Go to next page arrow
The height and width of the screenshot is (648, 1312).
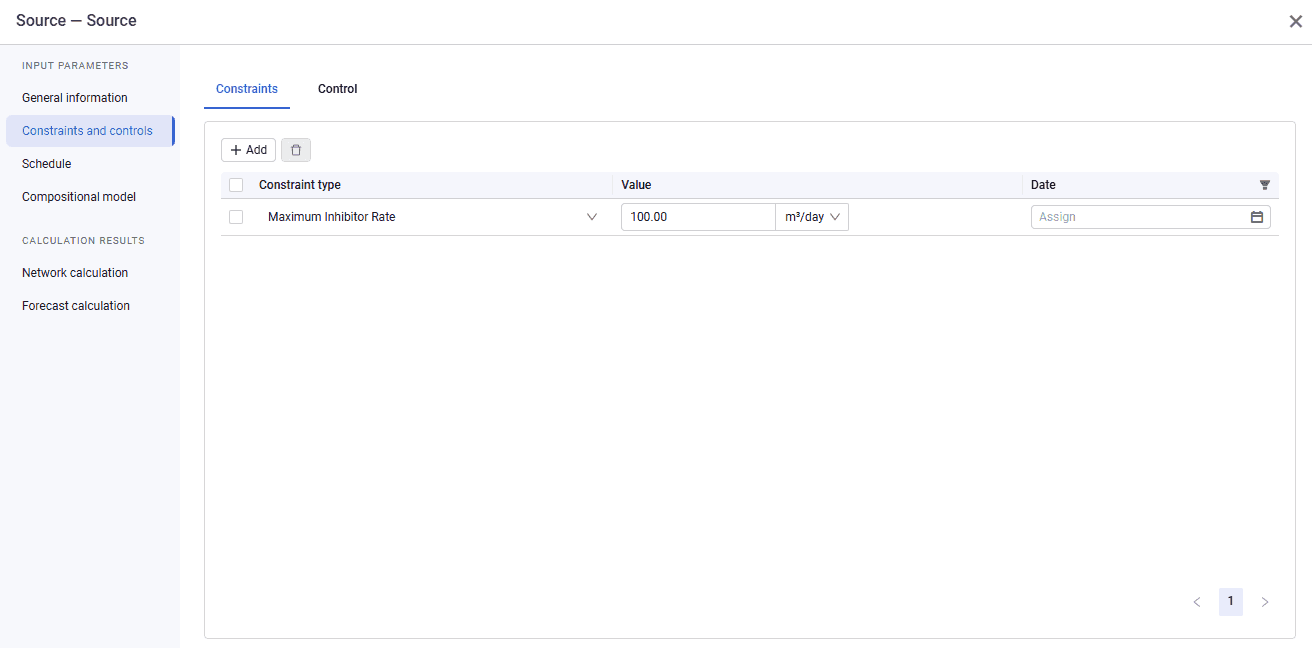[x=1265, y=602]
